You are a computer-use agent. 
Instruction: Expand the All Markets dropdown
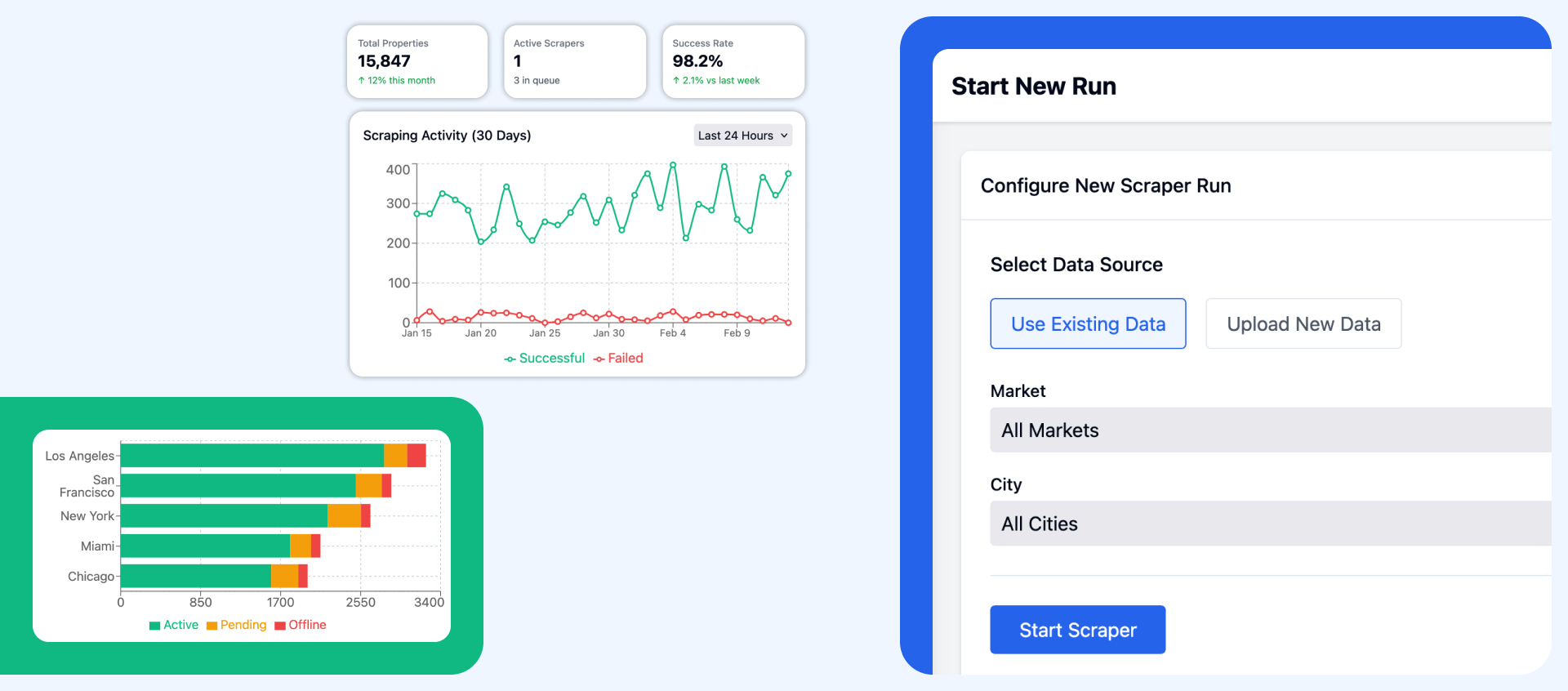[1271, 430]
